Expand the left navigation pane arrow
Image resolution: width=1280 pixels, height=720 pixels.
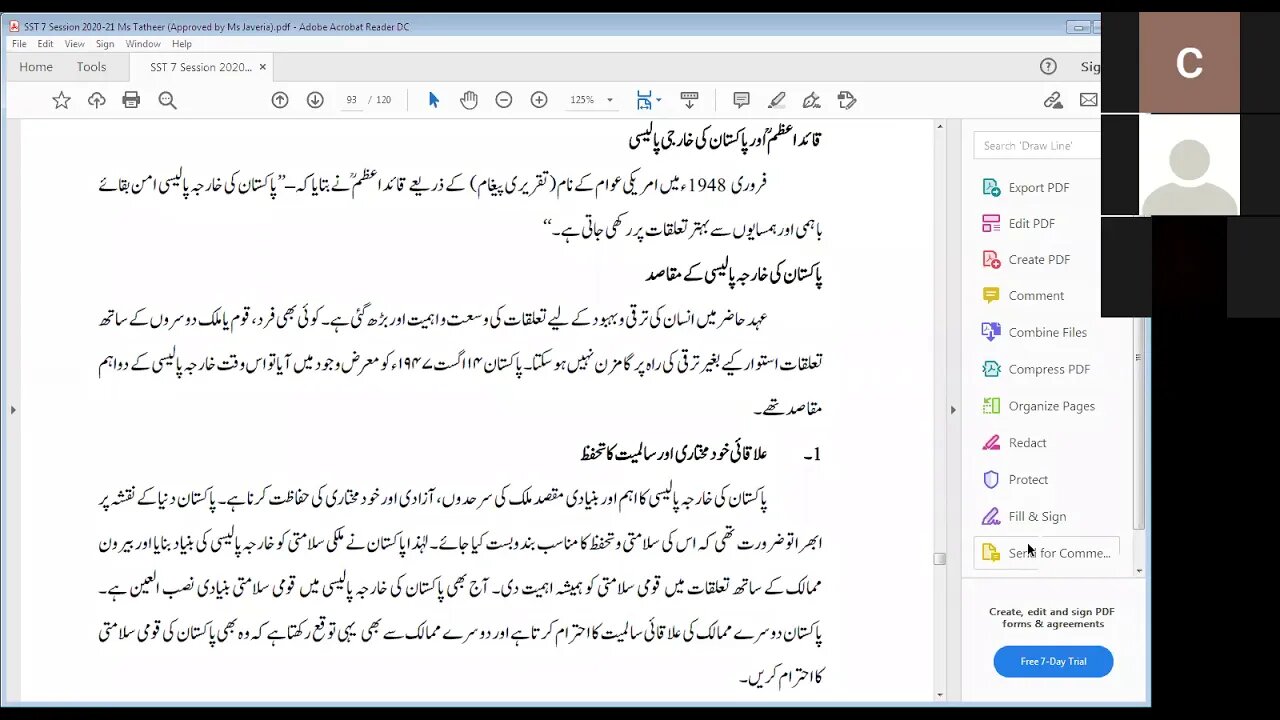click(12, 410)
